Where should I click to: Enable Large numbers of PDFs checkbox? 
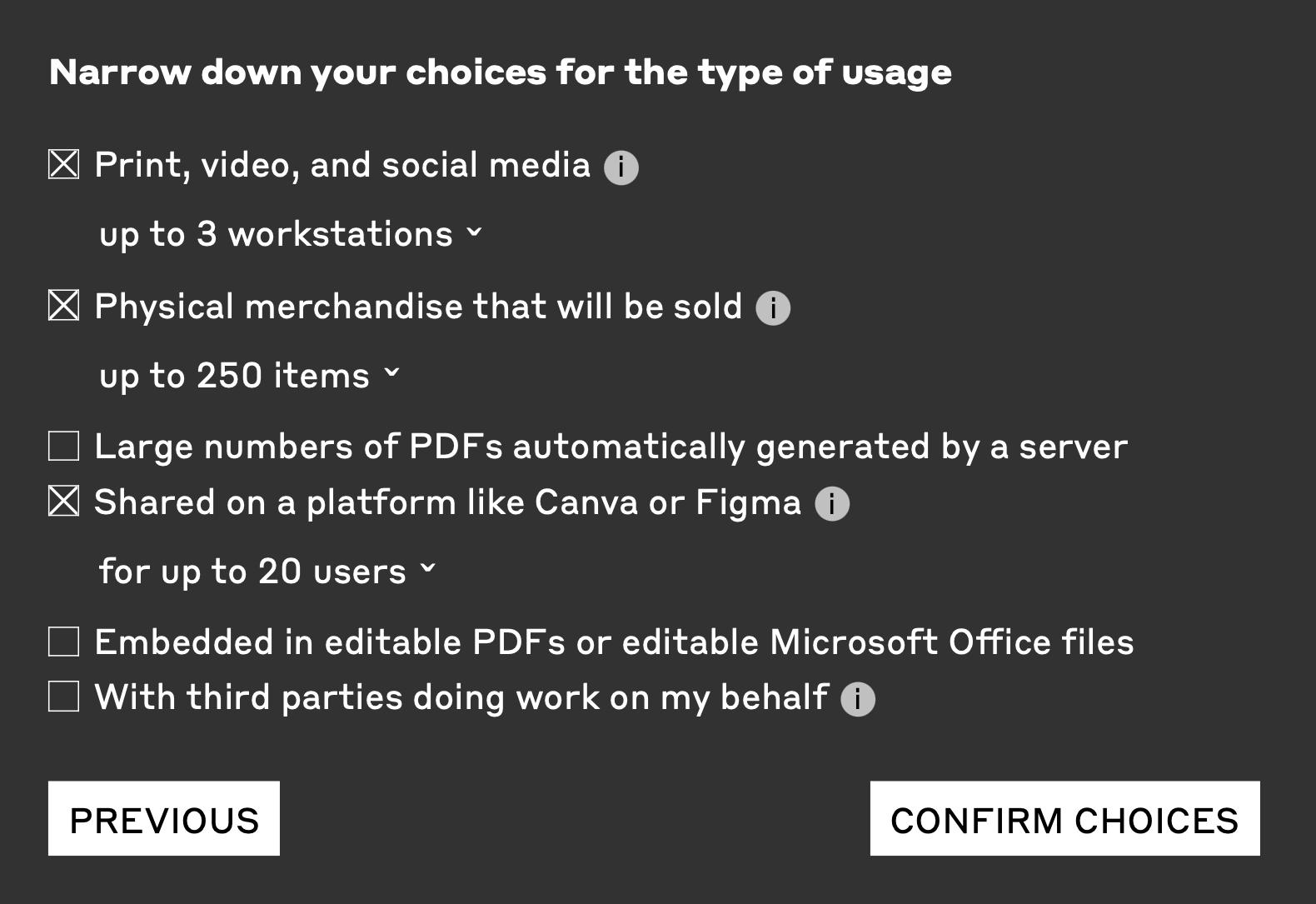tap(64, 446)
